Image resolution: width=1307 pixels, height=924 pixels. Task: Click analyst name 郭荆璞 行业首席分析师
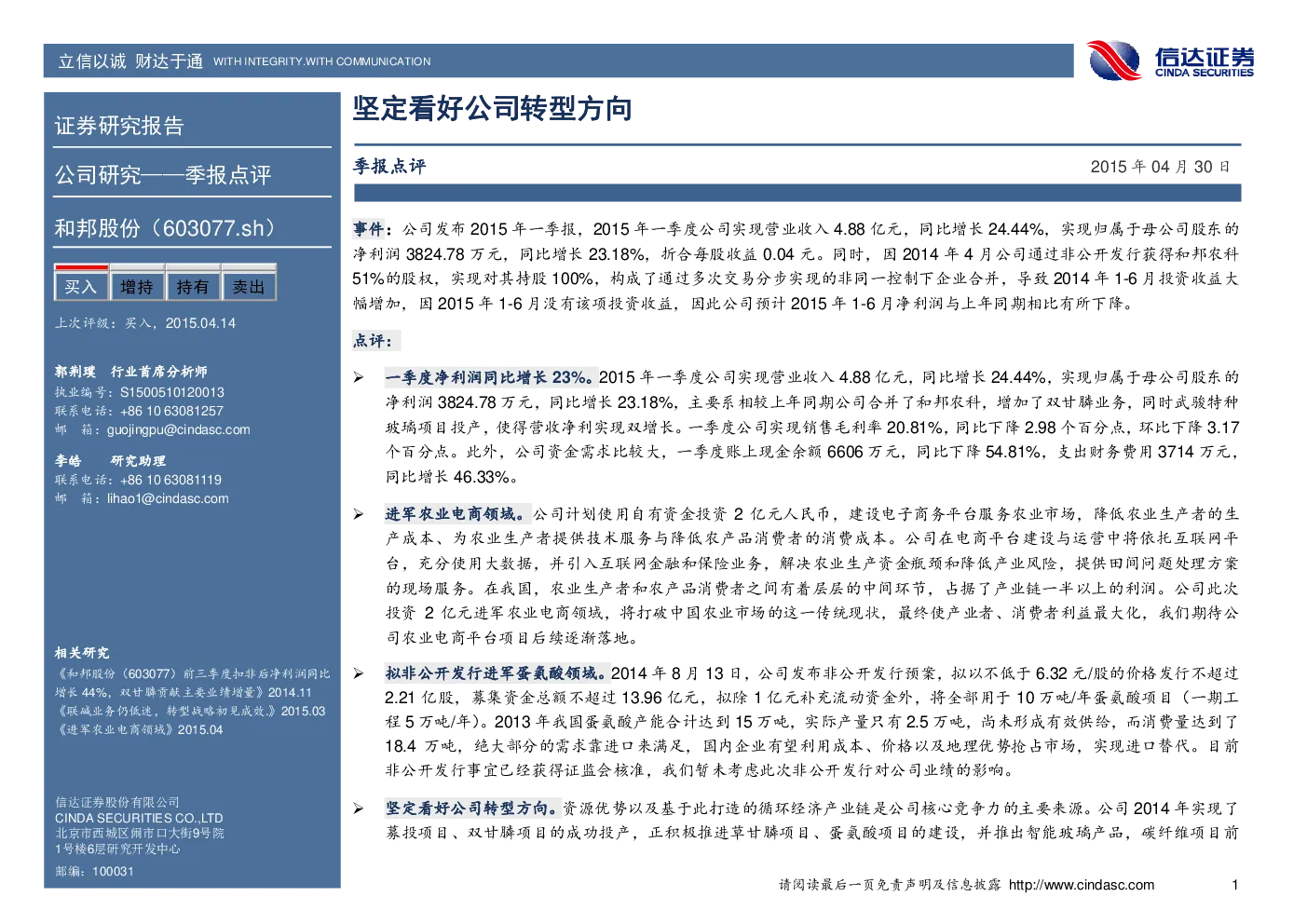click(x=130, y=372)
